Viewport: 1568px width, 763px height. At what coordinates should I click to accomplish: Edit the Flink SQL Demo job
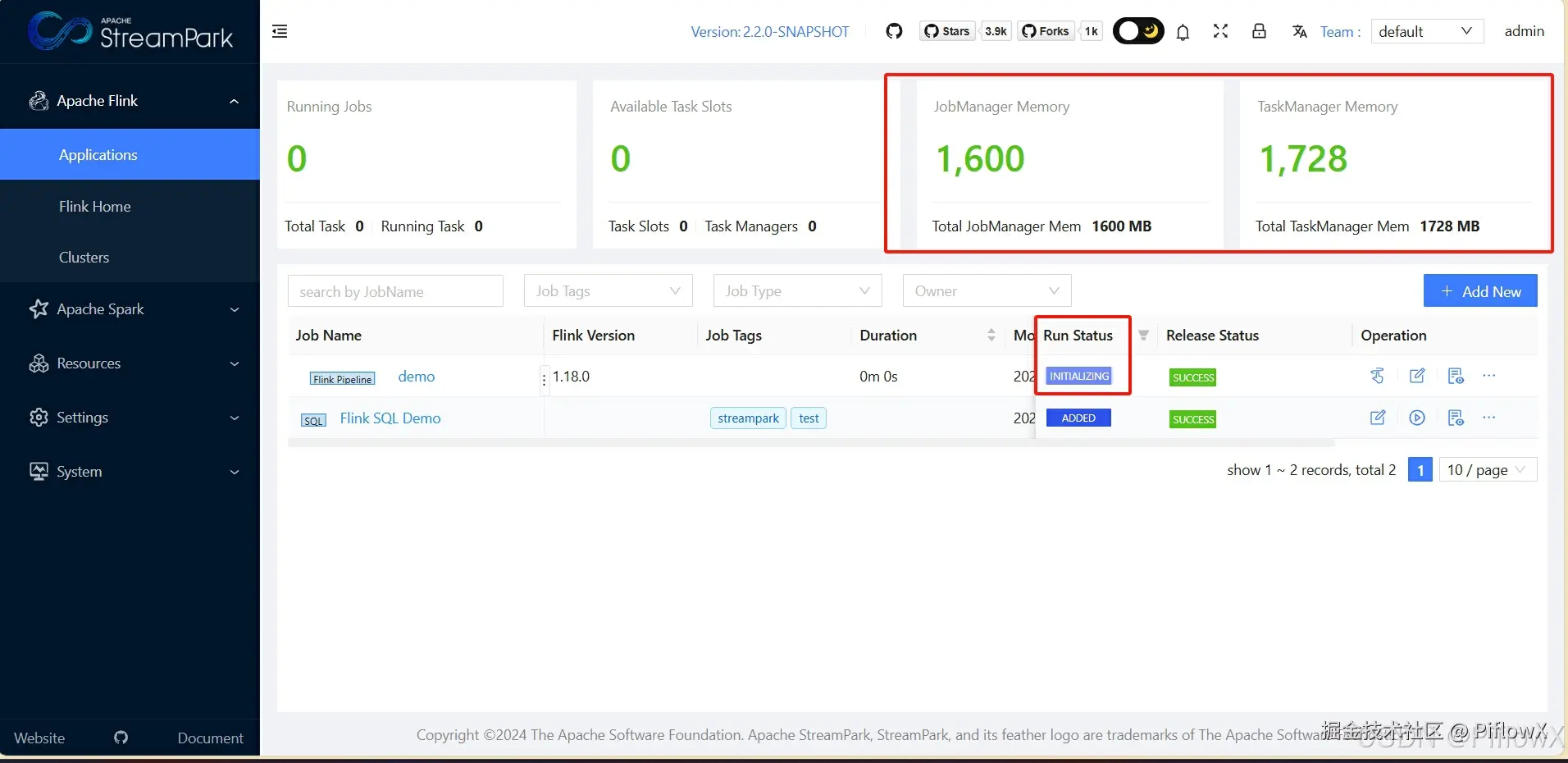[x=1378, y=418]
